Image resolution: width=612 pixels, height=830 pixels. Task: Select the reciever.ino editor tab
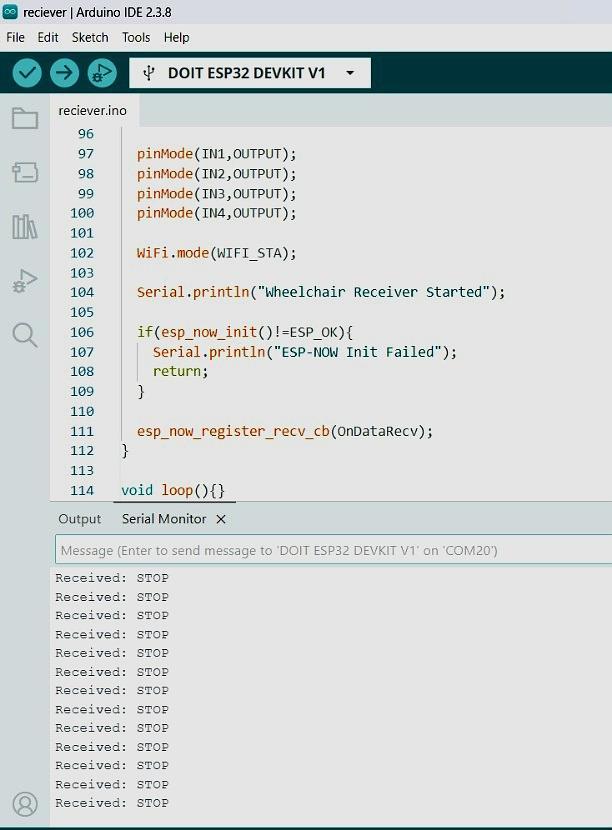(93, 111)
